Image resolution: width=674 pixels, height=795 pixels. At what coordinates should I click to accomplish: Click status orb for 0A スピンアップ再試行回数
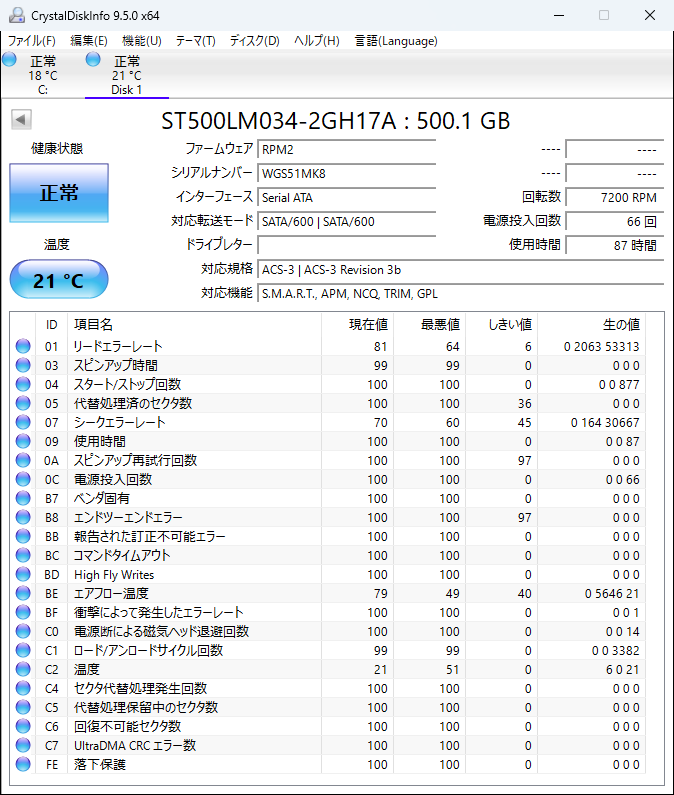pyautogui.click(x=23, y=460)
